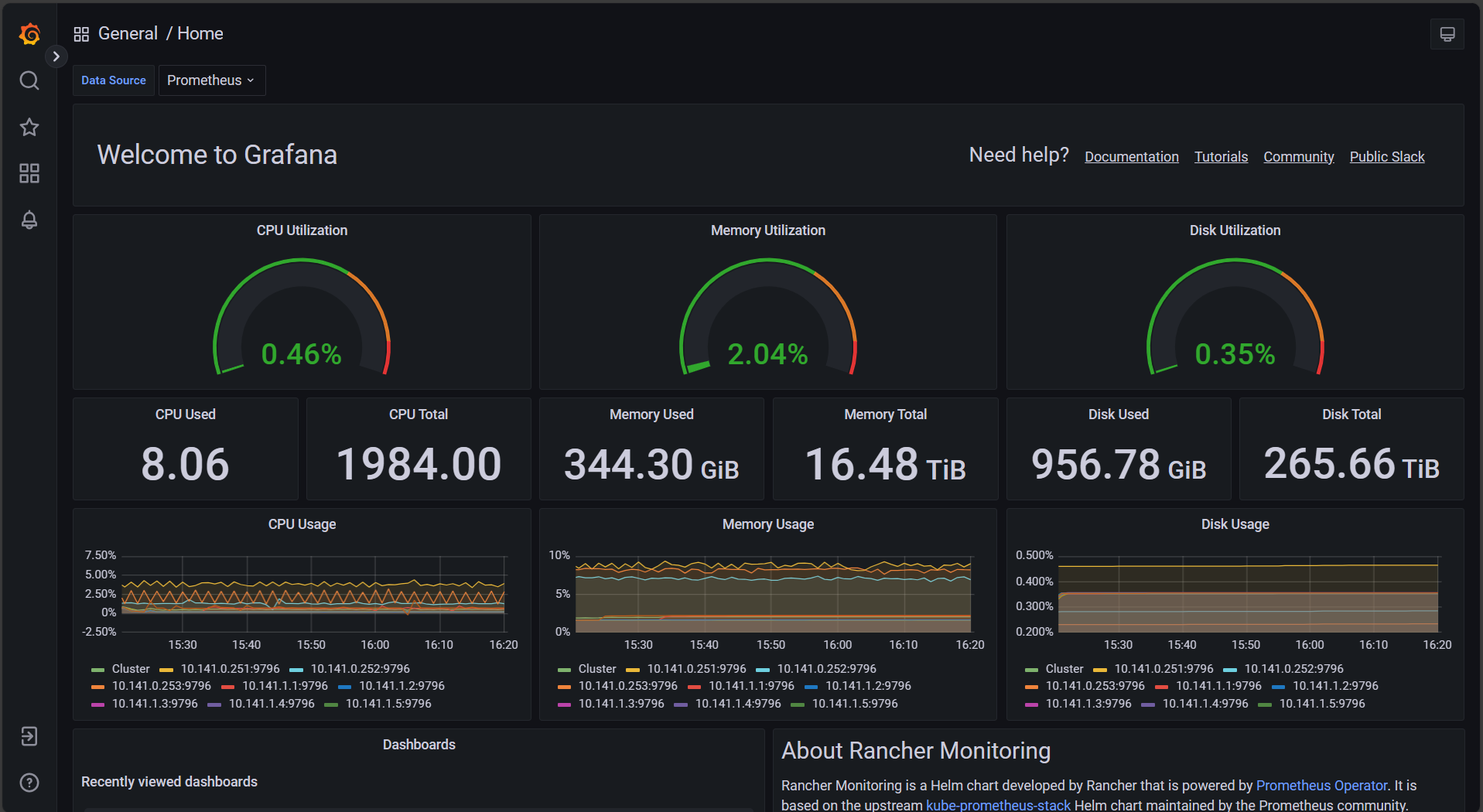
Task: Open the Documentation link
Action: coord(1131,156)
